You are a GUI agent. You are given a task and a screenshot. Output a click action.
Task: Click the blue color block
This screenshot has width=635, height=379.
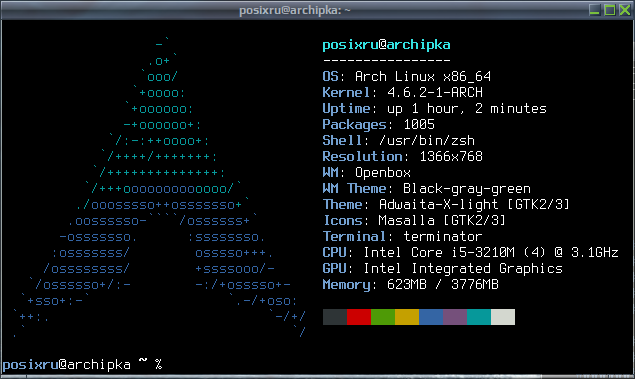(431, 317)
